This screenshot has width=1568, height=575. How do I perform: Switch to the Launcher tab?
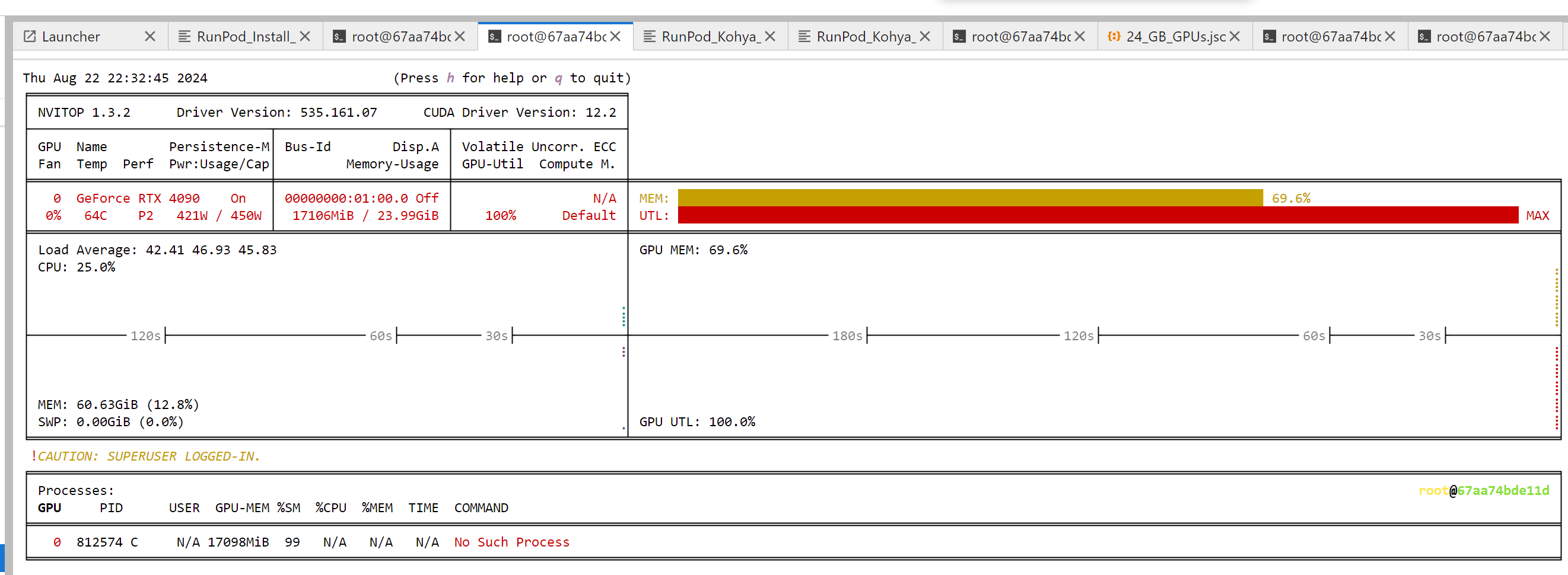tap(90, 37)
